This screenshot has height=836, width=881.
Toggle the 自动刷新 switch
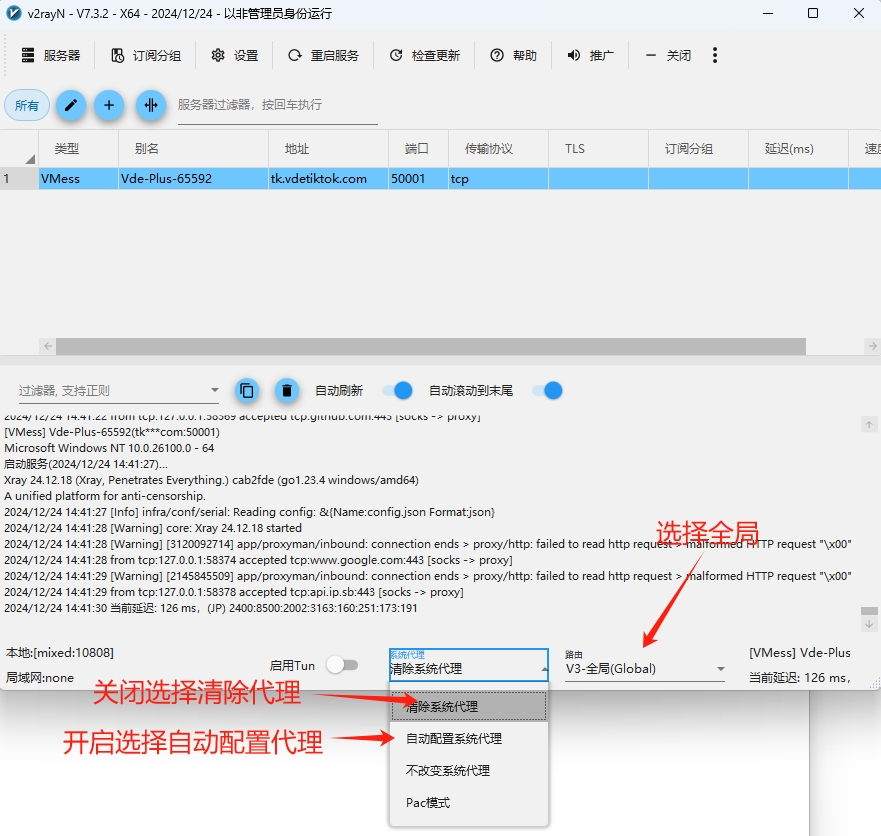(x=397, y=391)
